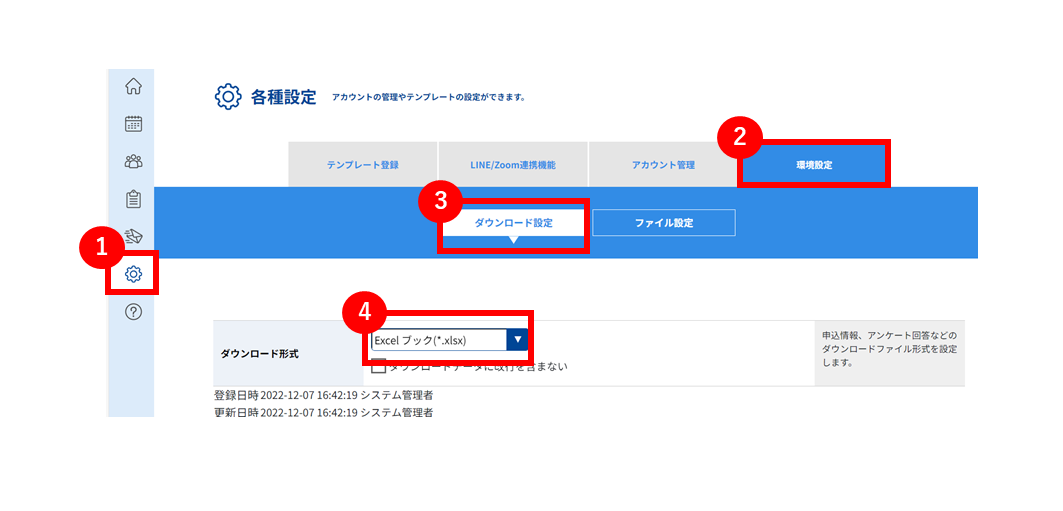The height and width of the screenshot is (511, 1063).
Task: Open the Excel ブック(*.xlsx) format dropdown
Action: [449, 340]
